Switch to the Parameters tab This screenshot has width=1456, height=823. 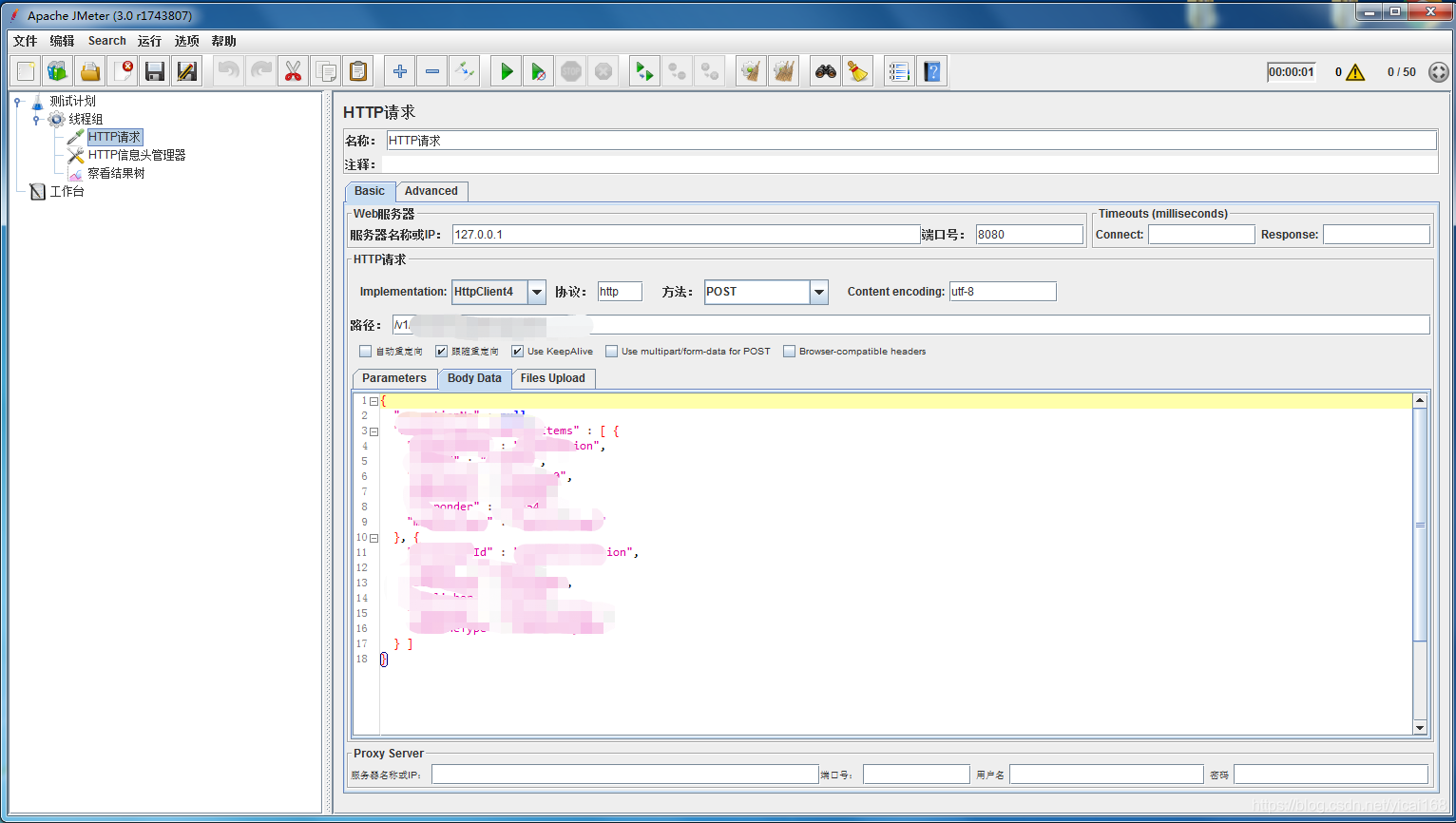pos(394,378)
